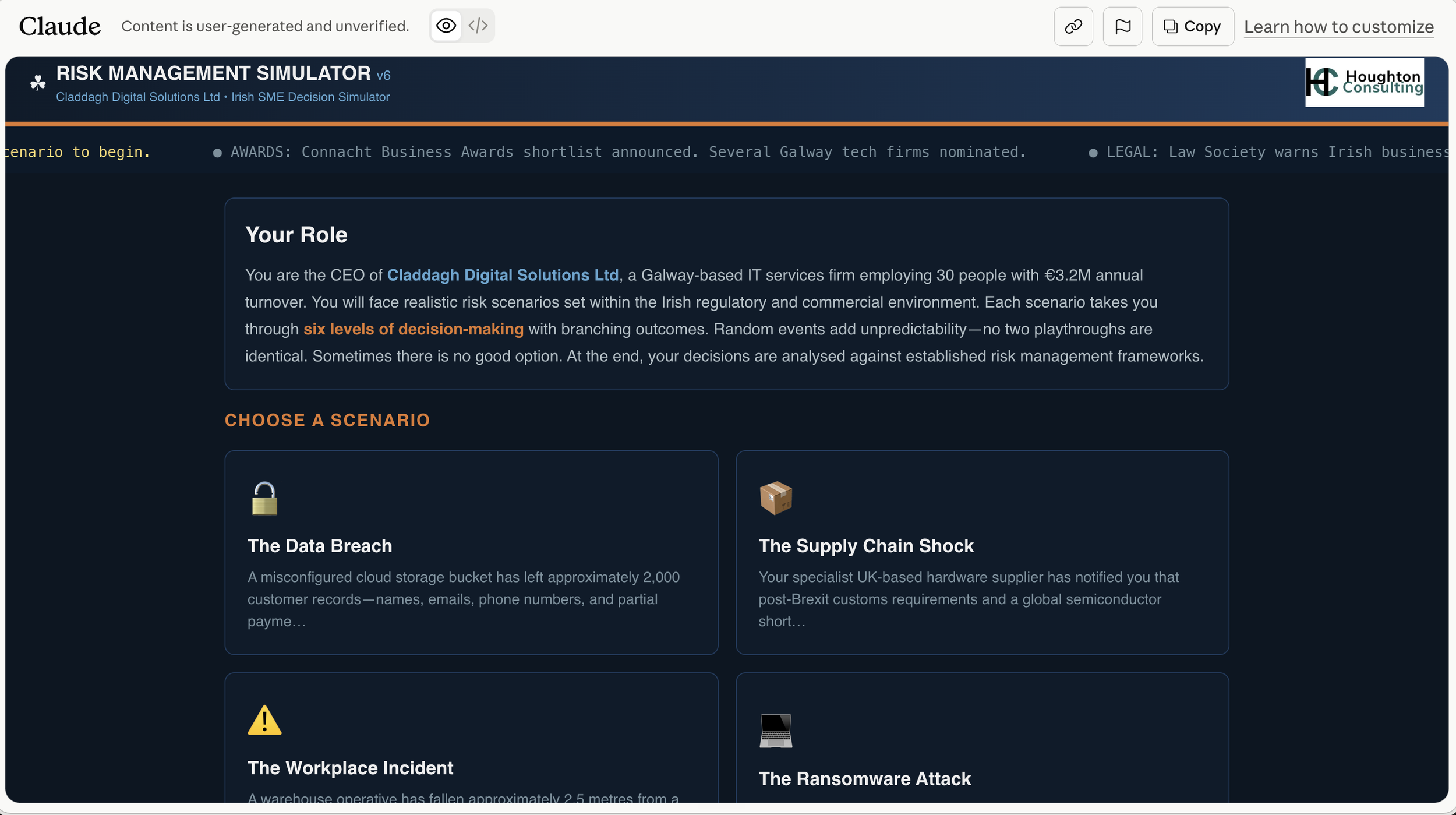Click the Risk Management Simulator title
Viewport: 1456px width, 815px height.
(213, 73)
